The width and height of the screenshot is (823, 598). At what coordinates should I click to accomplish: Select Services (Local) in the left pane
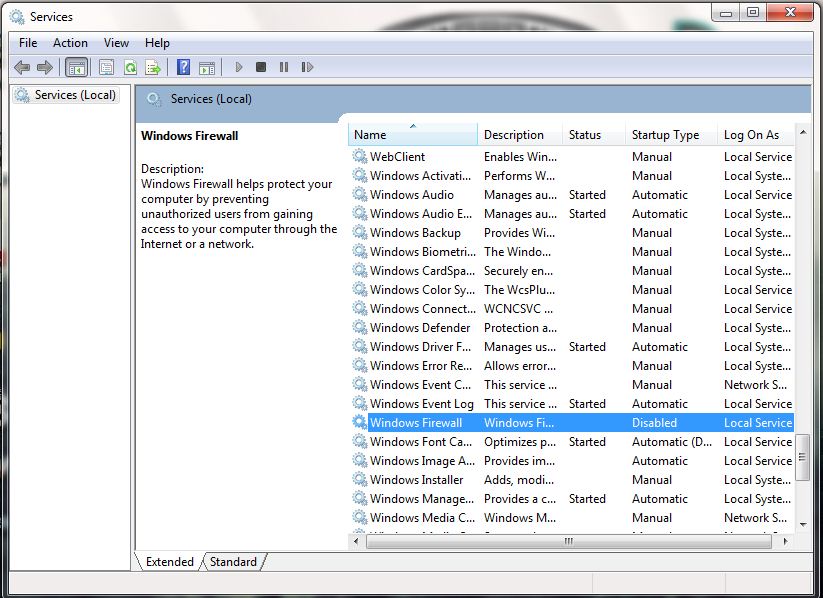tap(66, 95)
